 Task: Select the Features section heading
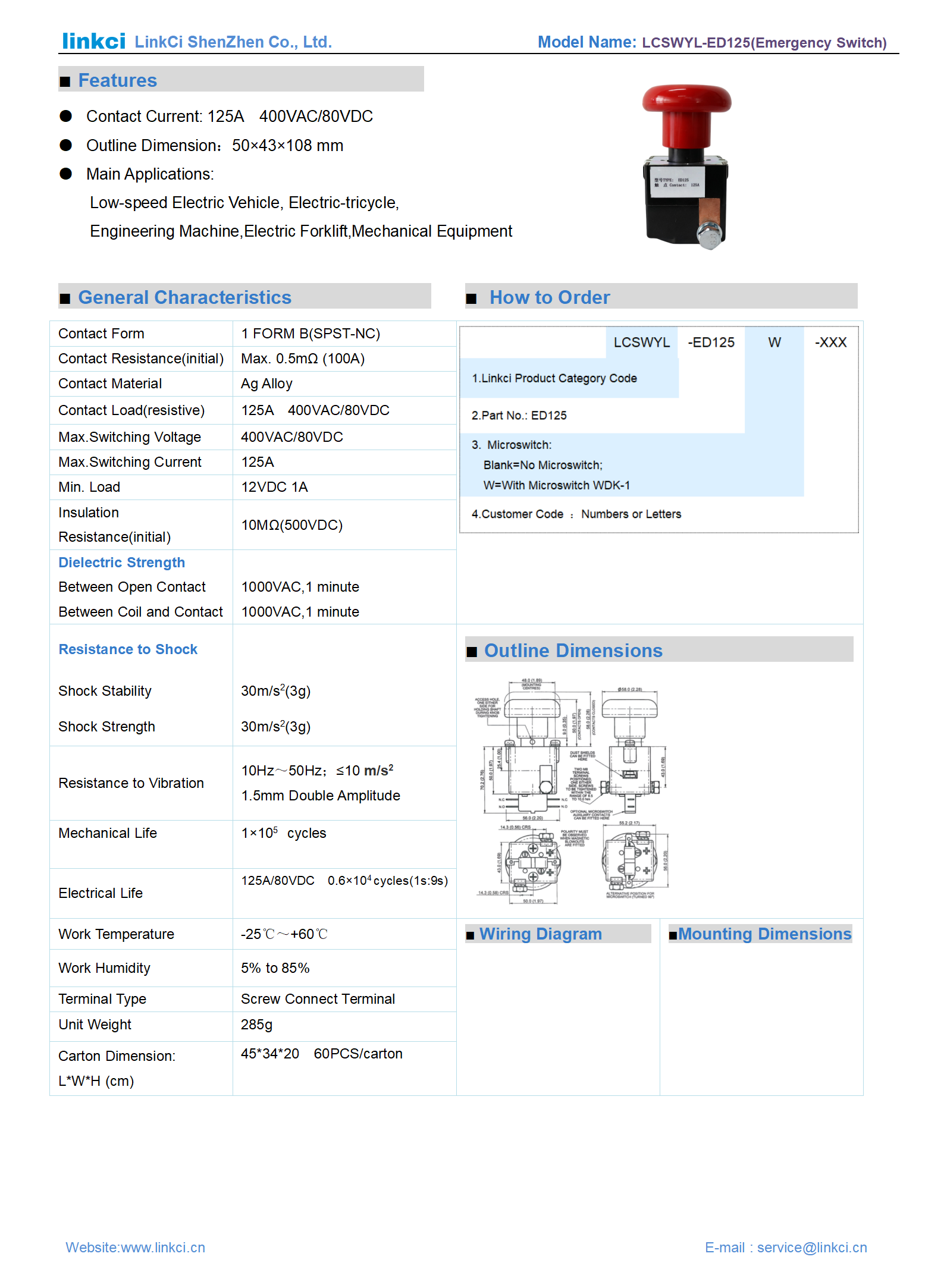117,80
